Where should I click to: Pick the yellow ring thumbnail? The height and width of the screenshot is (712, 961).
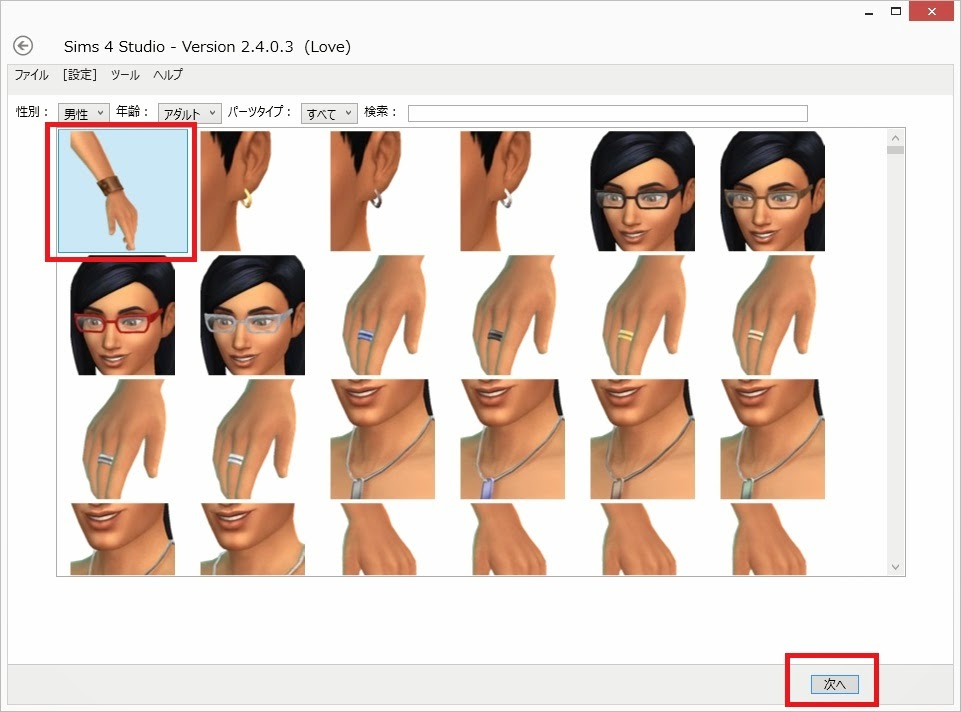(642, 315)
